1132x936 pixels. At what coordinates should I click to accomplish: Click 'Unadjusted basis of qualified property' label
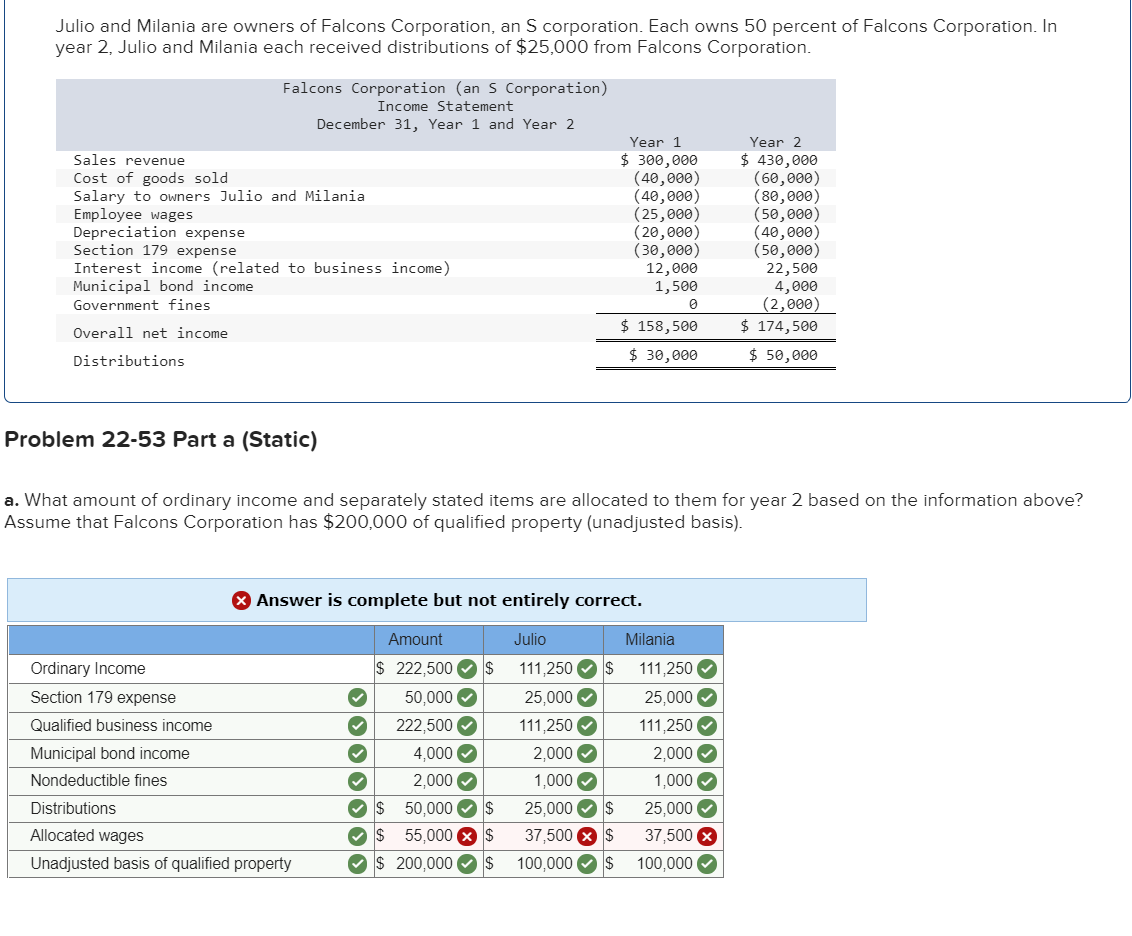[161, 864]
